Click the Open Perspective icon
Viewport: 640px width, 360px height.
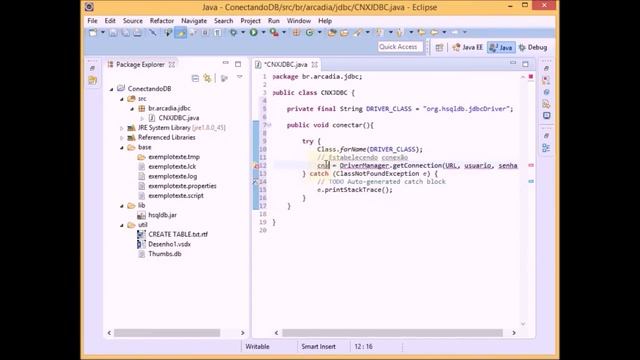click(439, 47)
